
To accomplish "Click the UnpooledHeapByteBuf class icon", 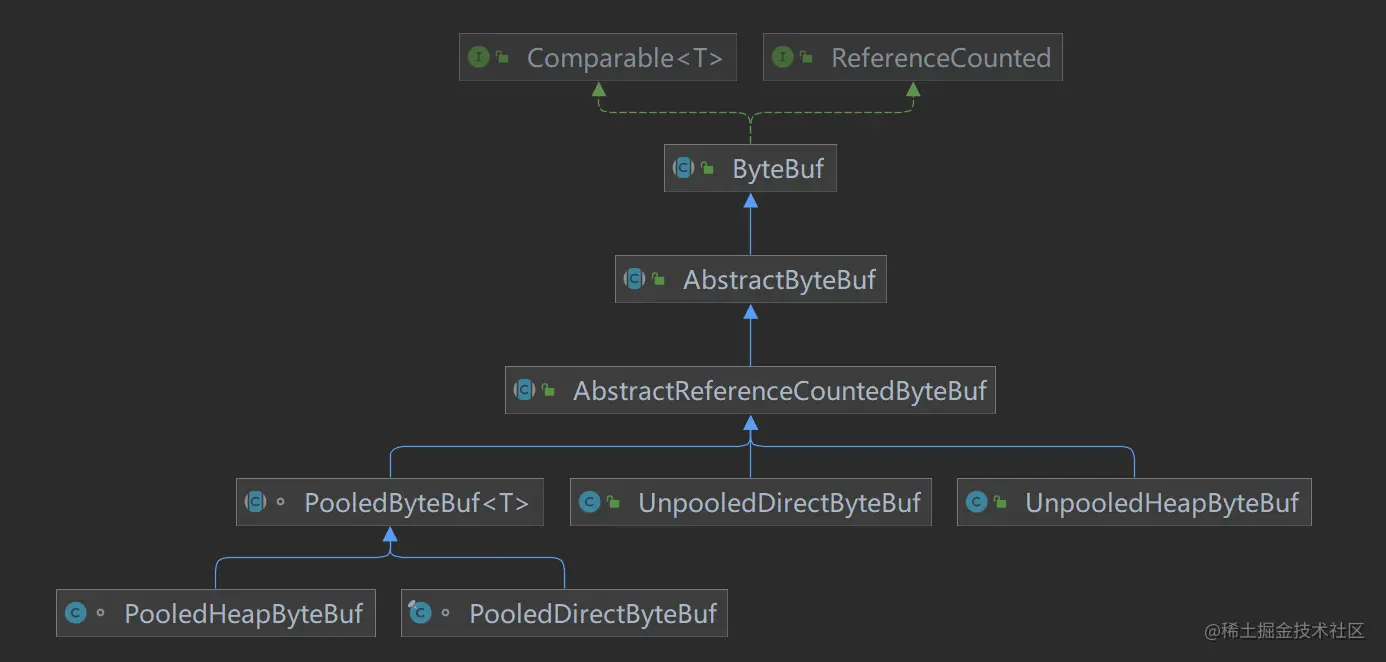I will [x=977, y=502].
